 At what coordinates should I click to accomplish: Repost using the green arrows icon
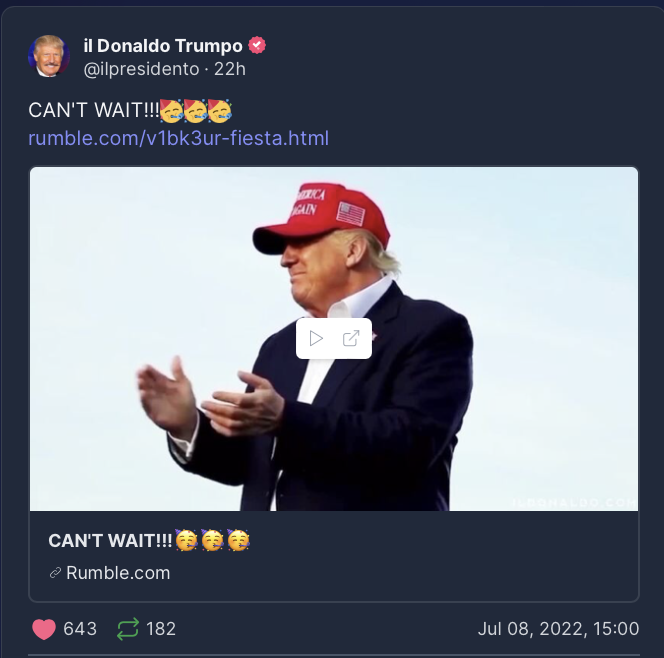point(128,629)
